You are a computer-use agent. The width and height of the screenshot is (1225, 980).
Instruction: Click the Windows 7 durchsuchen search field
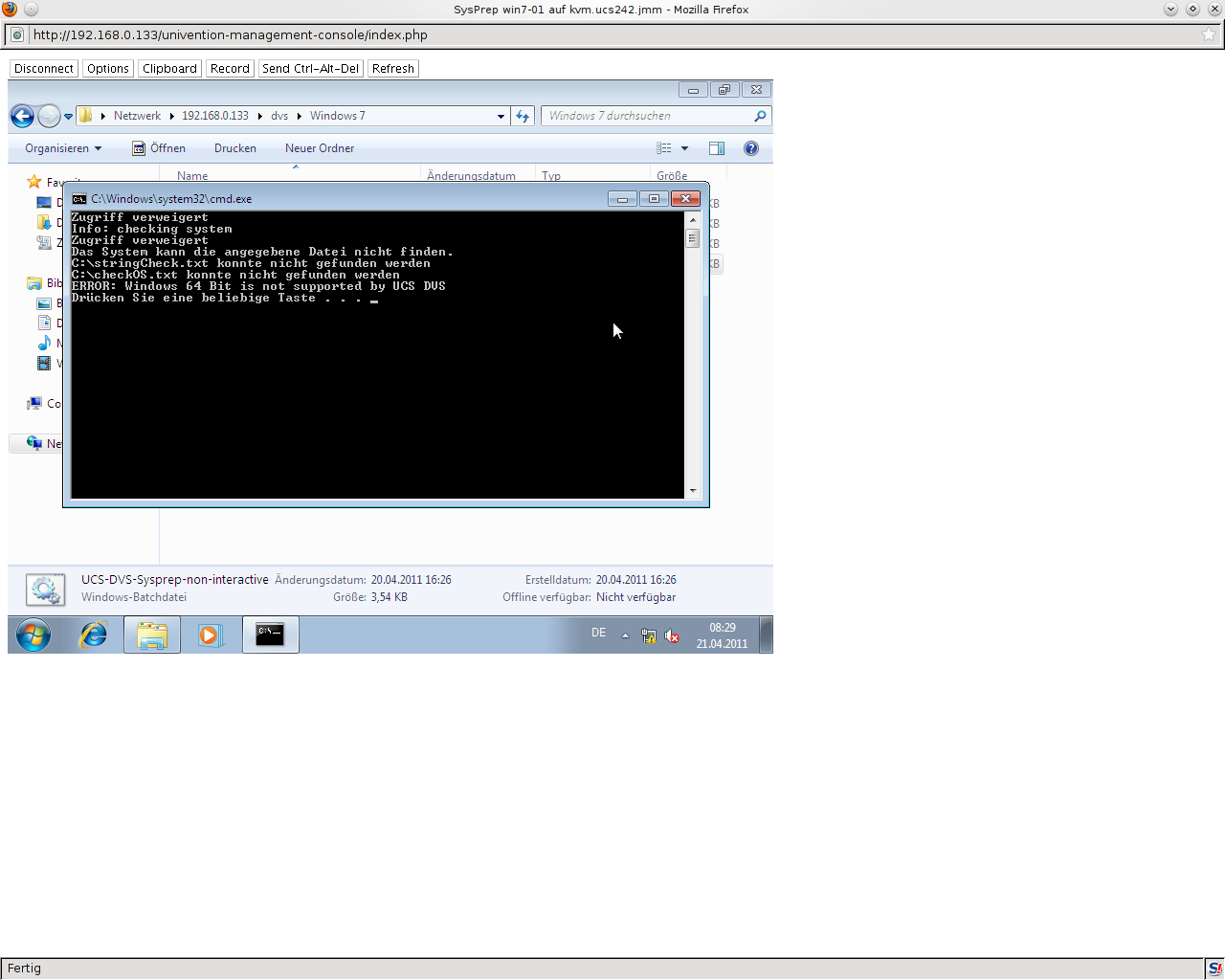(646, 116)
